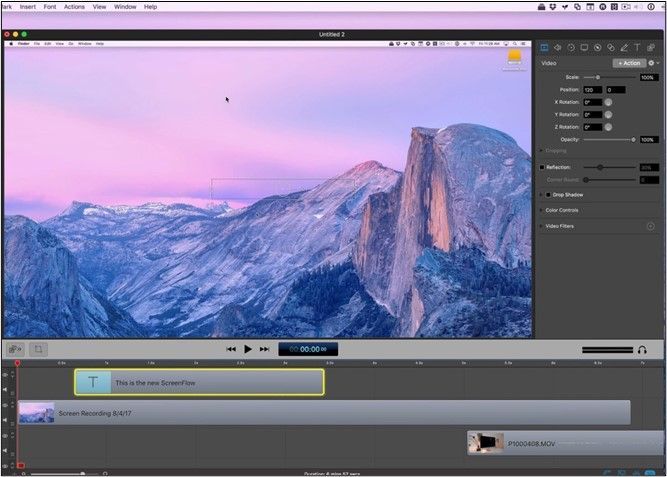This screenshot has width=667, height=477.
Task: Open the Actions menu in menu bar
Action: pyautogui.click(x=74, y=6)
